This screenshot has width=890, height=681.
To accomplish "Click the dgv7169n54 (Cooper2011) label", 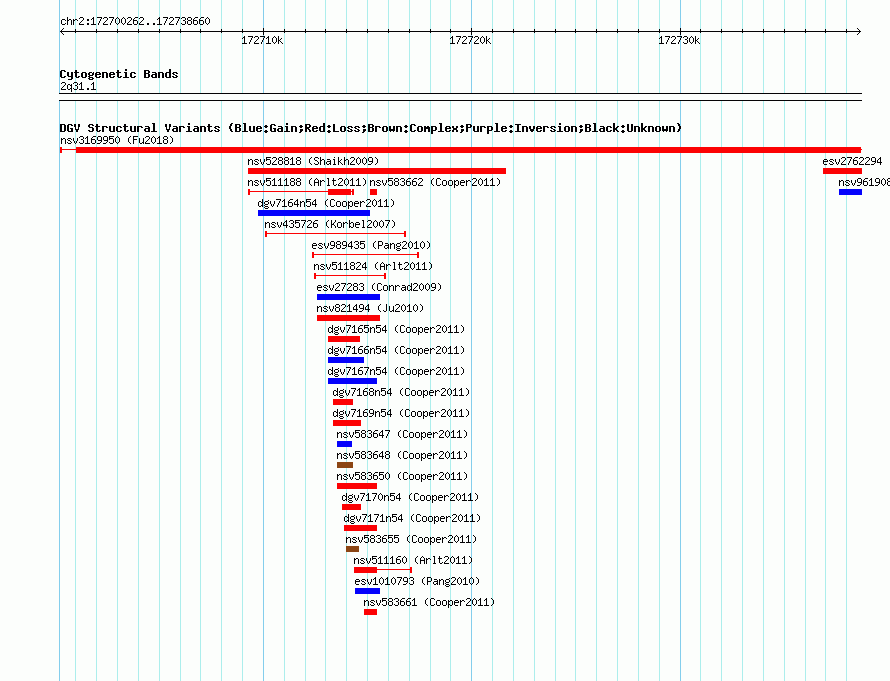I will [401, 413].
